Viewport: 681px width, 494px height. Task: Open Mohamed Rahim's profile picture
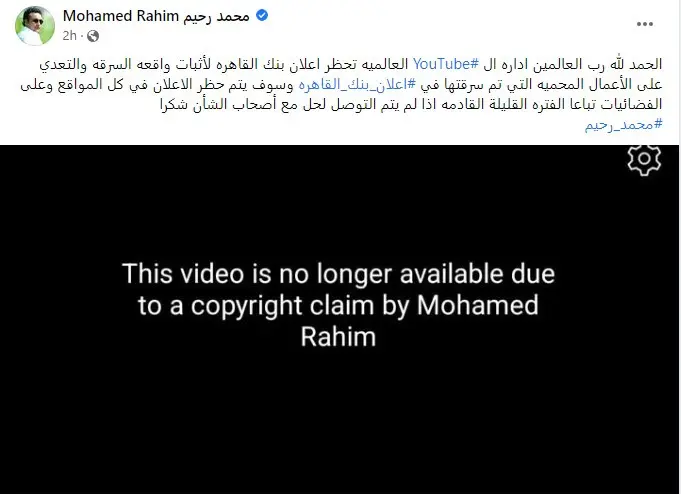[x=35, y=26]
